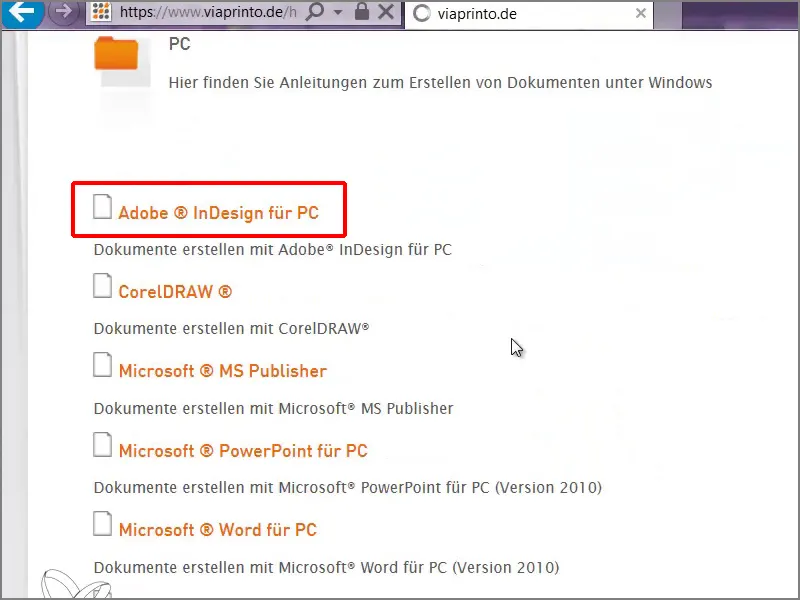Click the text 'Dokumente erstellen mit Microsoft® MS Publisher'
The width and height of the screenshot is (800, 600).
(x=274, y=409)
